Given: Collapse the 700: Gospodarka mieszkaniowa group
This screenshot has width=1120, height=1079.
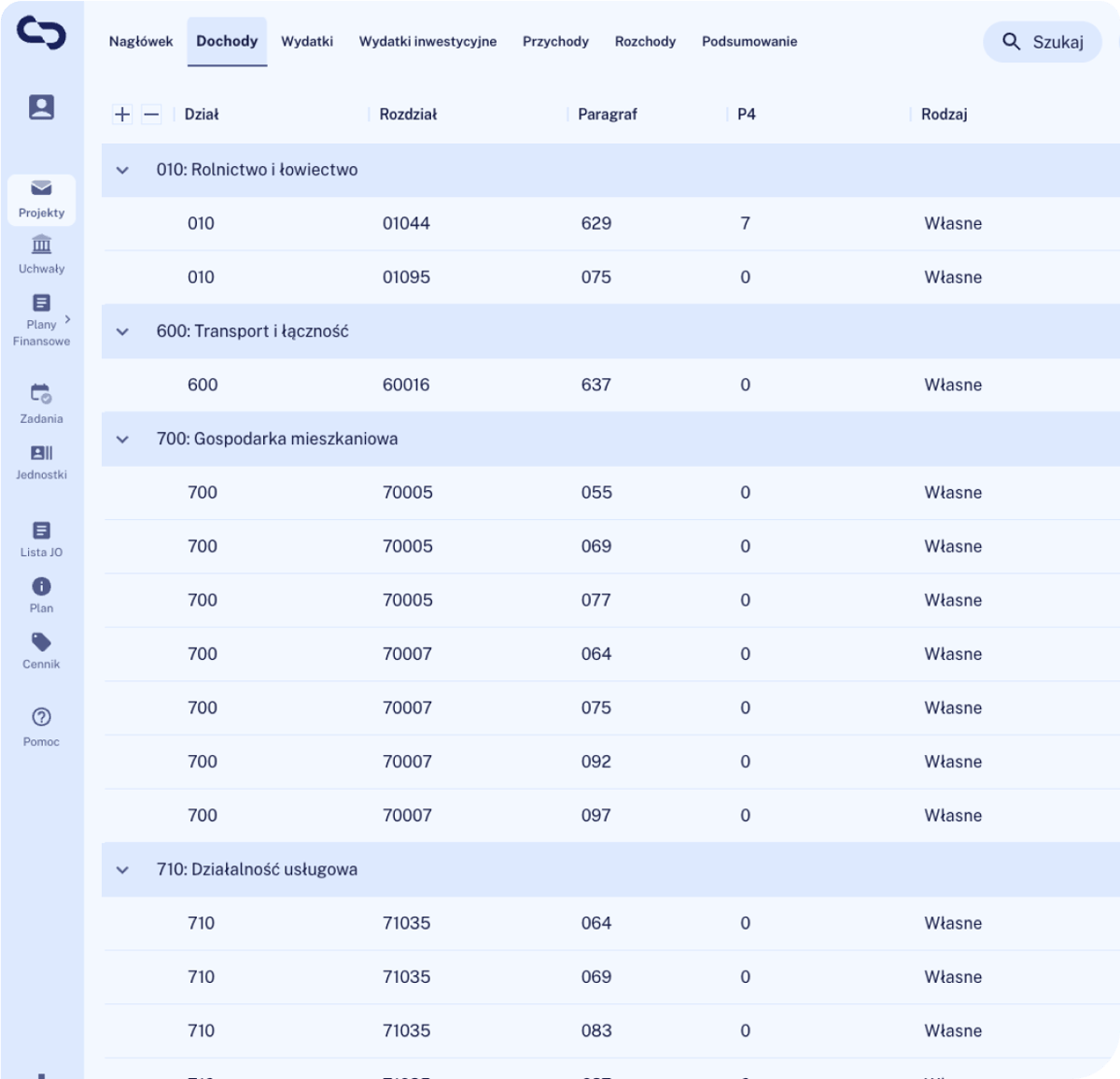Looking at the screenshot, I should coord(122,439).
